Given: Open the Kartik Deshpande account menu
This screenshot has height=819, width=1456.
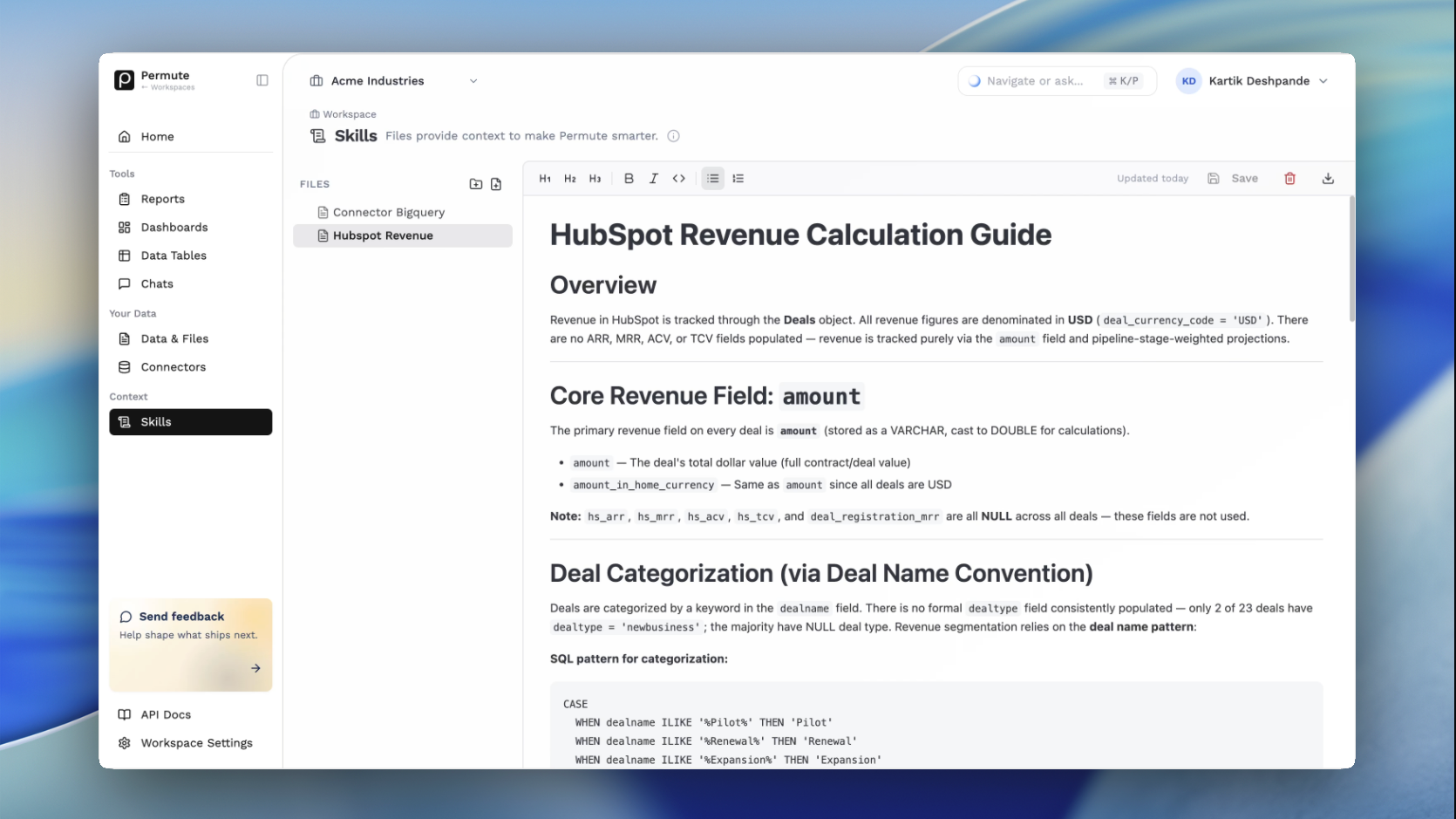Looking at the screenshot, I should [x=1253, y=81].
